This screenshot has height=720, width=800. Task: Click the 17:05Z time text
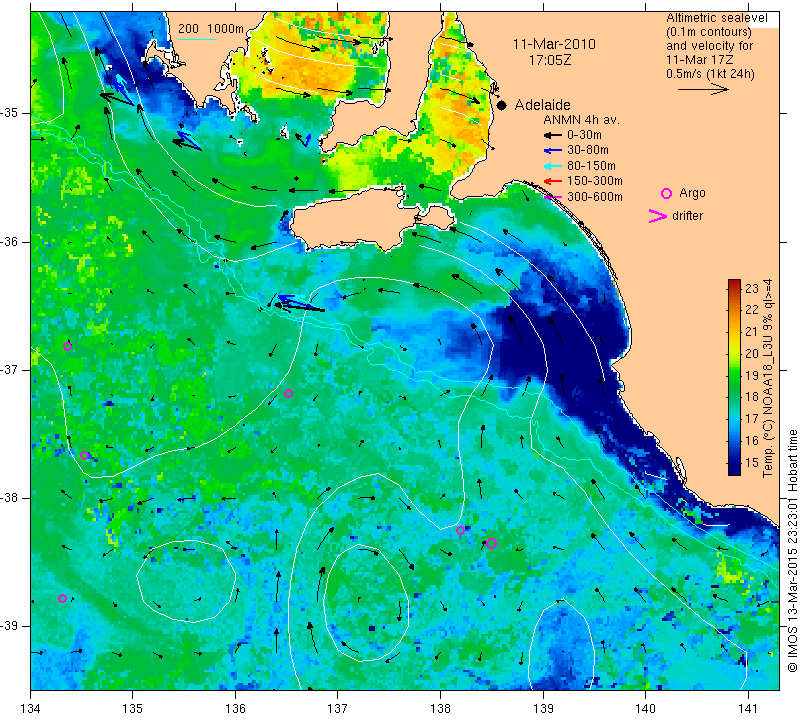tap(549, 60)
